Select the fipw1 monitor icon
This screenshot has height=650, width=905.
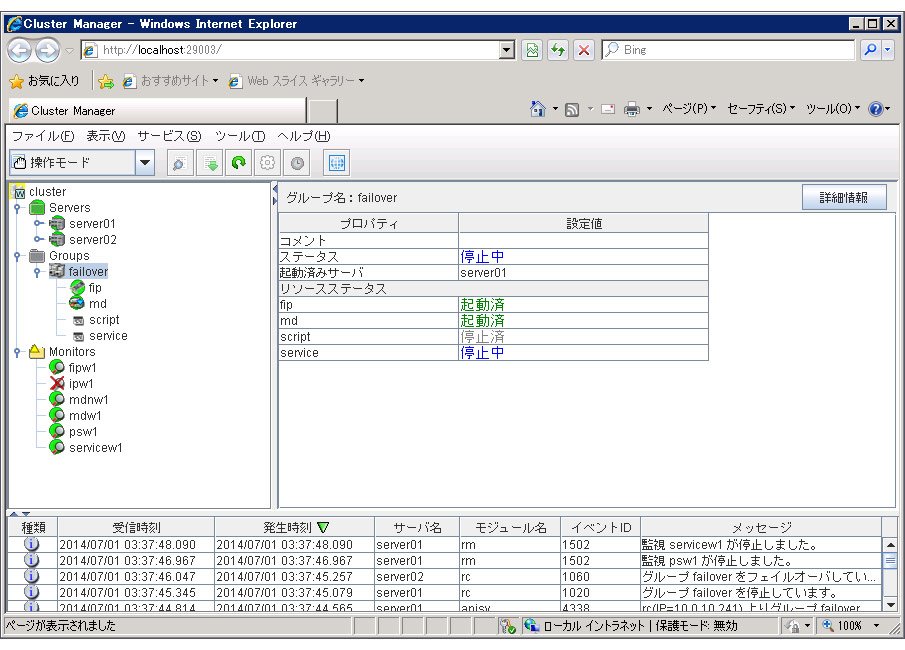point(57,367)
